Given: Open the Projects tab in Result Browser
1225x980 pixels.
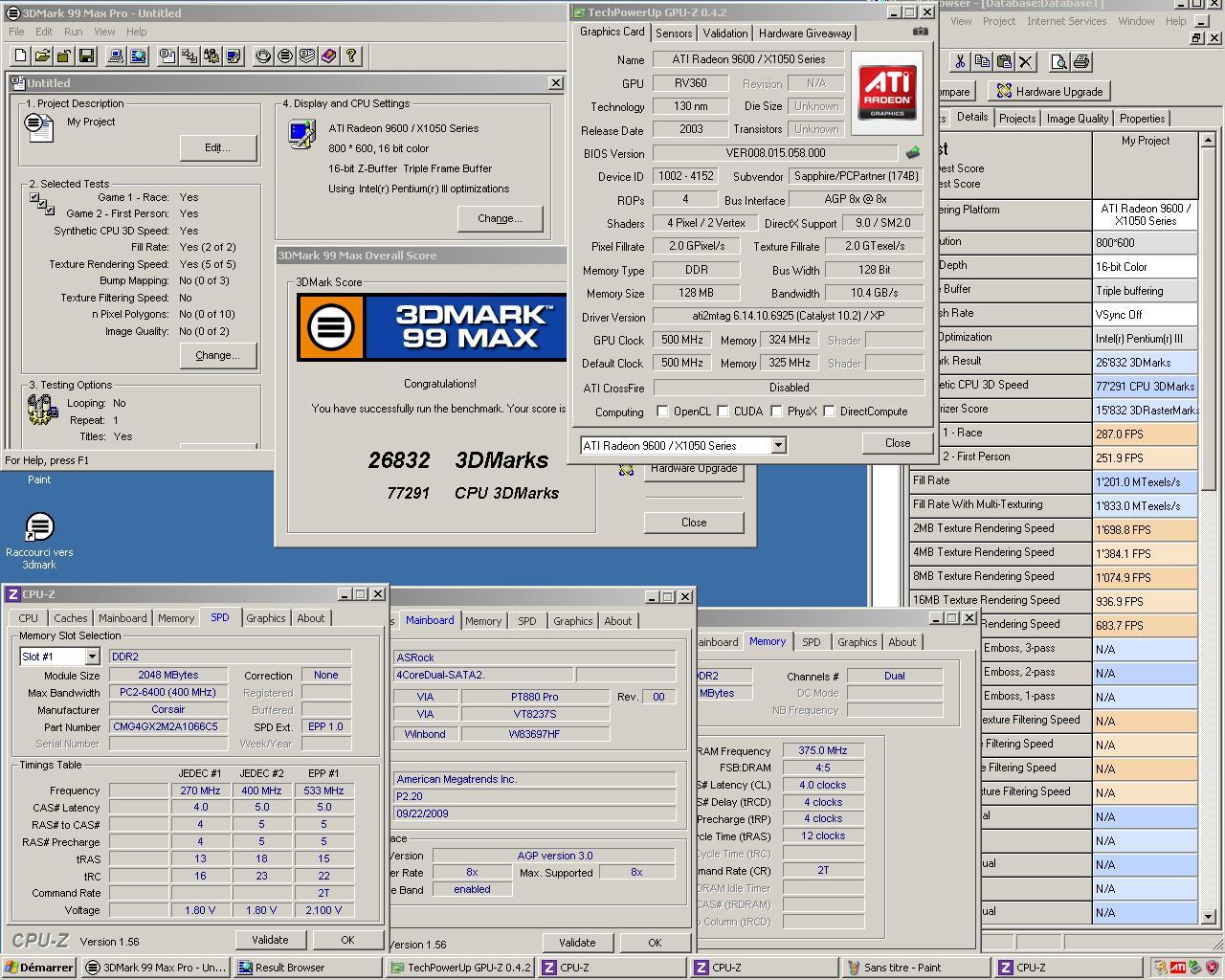Looking at the screenshot, I should [x=1017, y=119].
